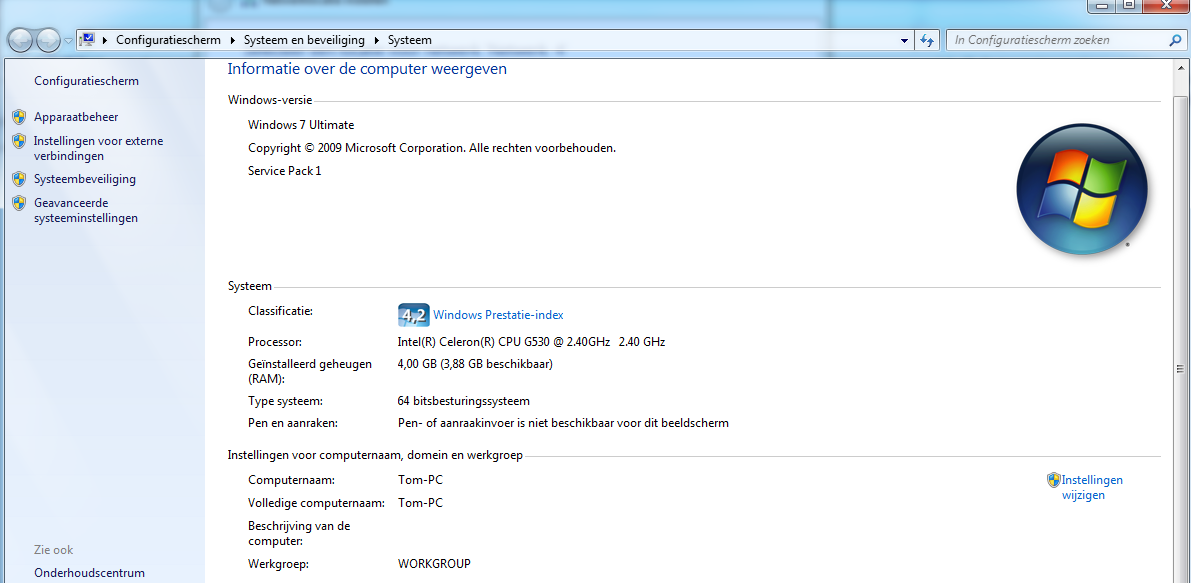Click the forward navigation arrow icon

(47, 40)
